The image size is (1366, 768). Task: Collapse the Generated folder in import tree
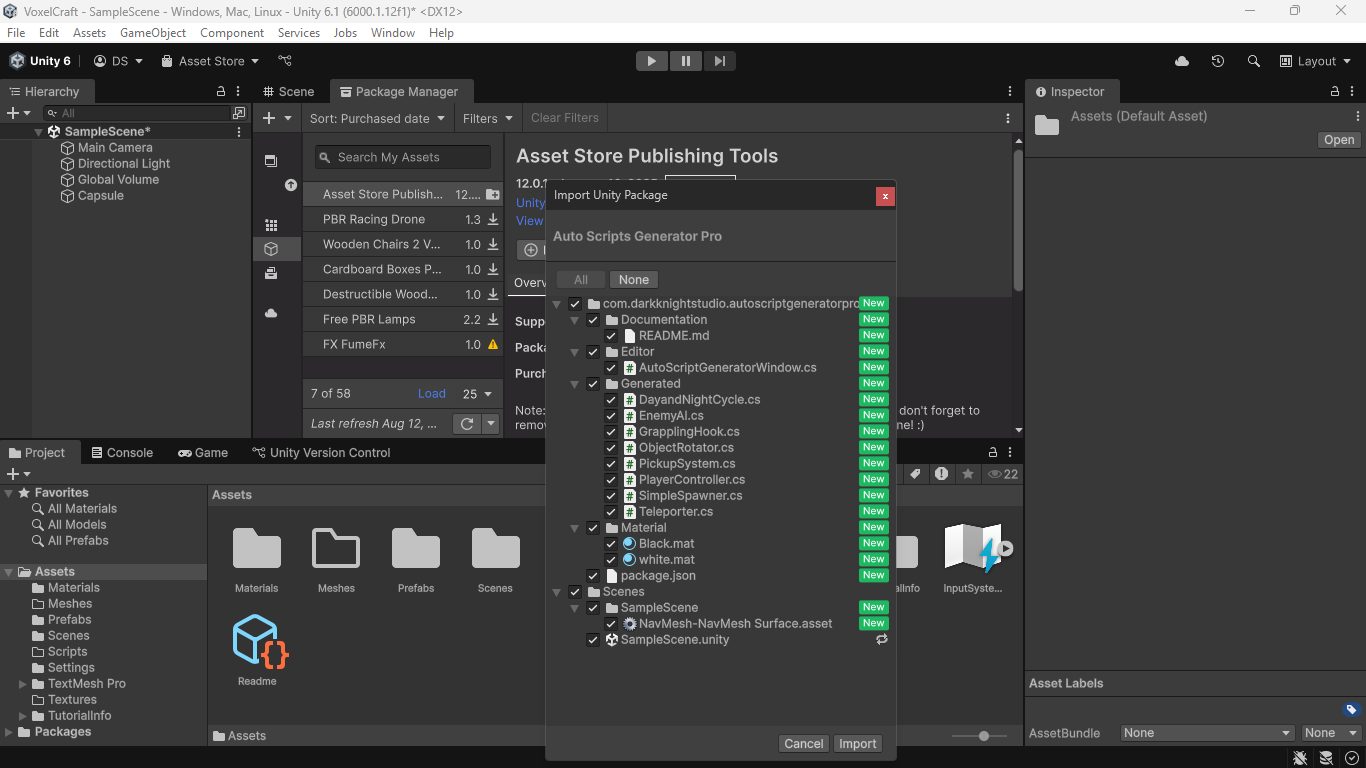575,384
